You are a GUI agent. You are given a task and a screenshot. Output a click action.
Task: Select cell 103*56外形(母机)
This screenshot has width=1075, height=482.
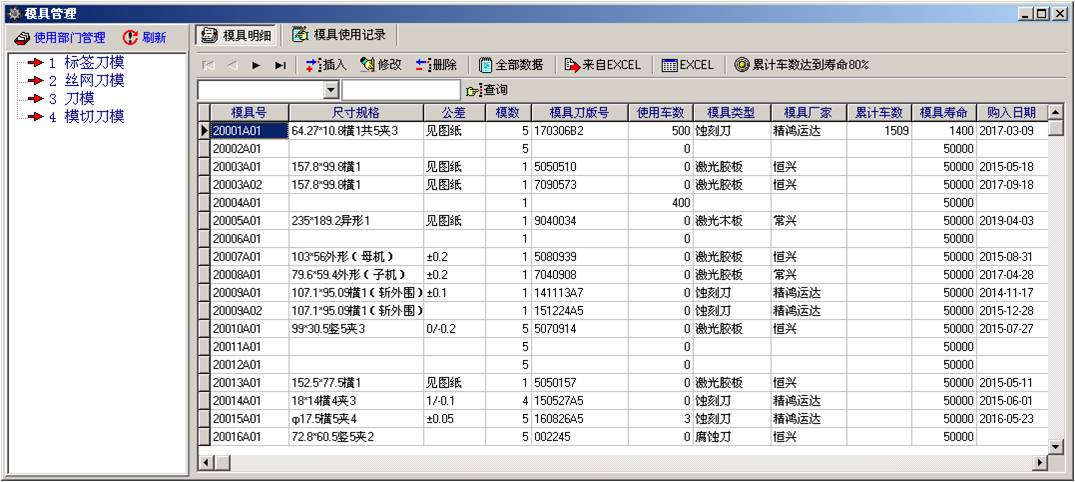pos(356,256)
